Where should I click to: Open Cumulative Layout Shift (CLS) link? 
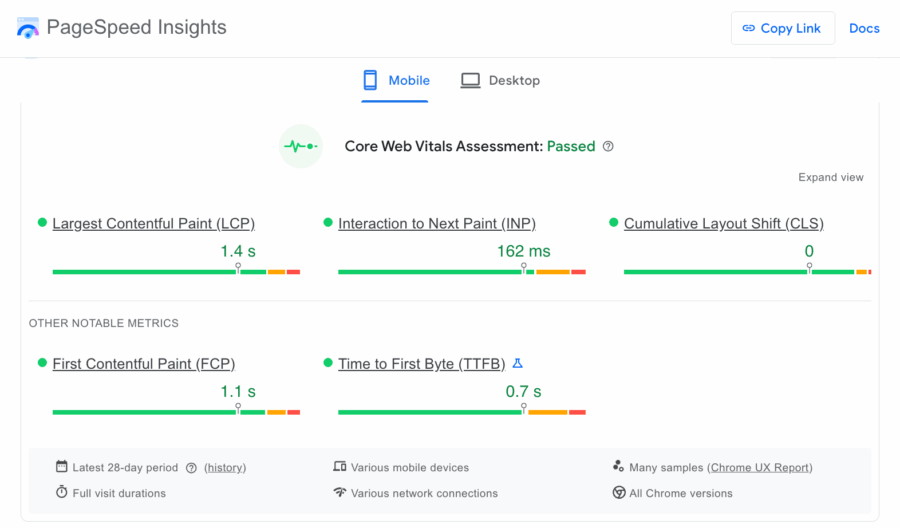tap(723, 223)
